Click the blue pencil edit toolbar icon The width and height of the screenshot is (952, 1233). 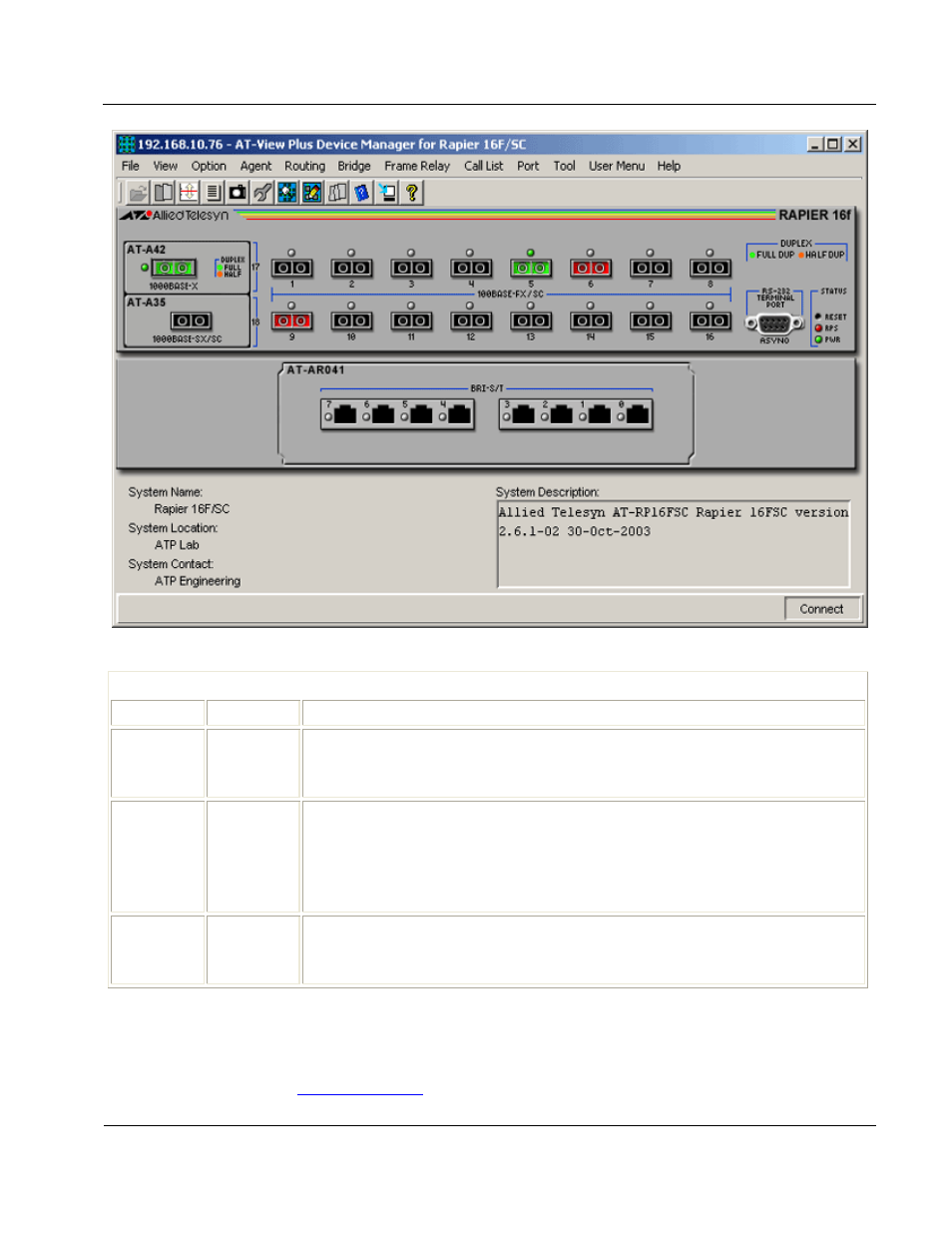click(312, 193)
